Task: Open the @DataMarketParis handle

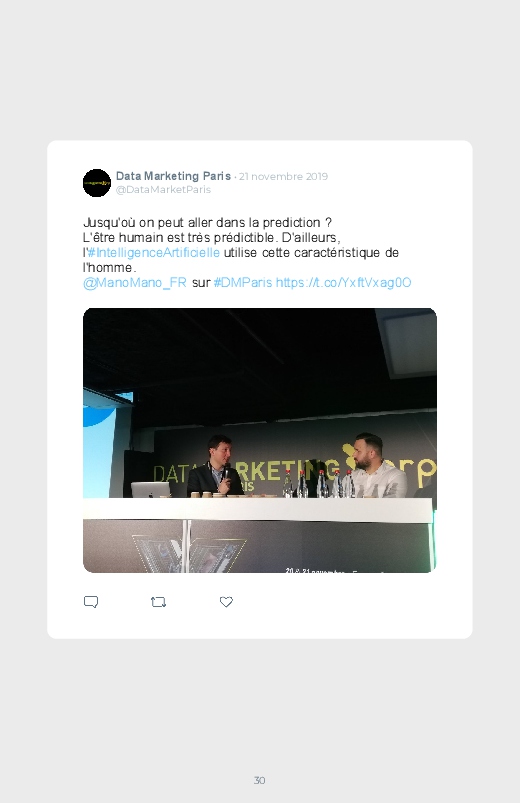Action: click(x=163, y=189)
